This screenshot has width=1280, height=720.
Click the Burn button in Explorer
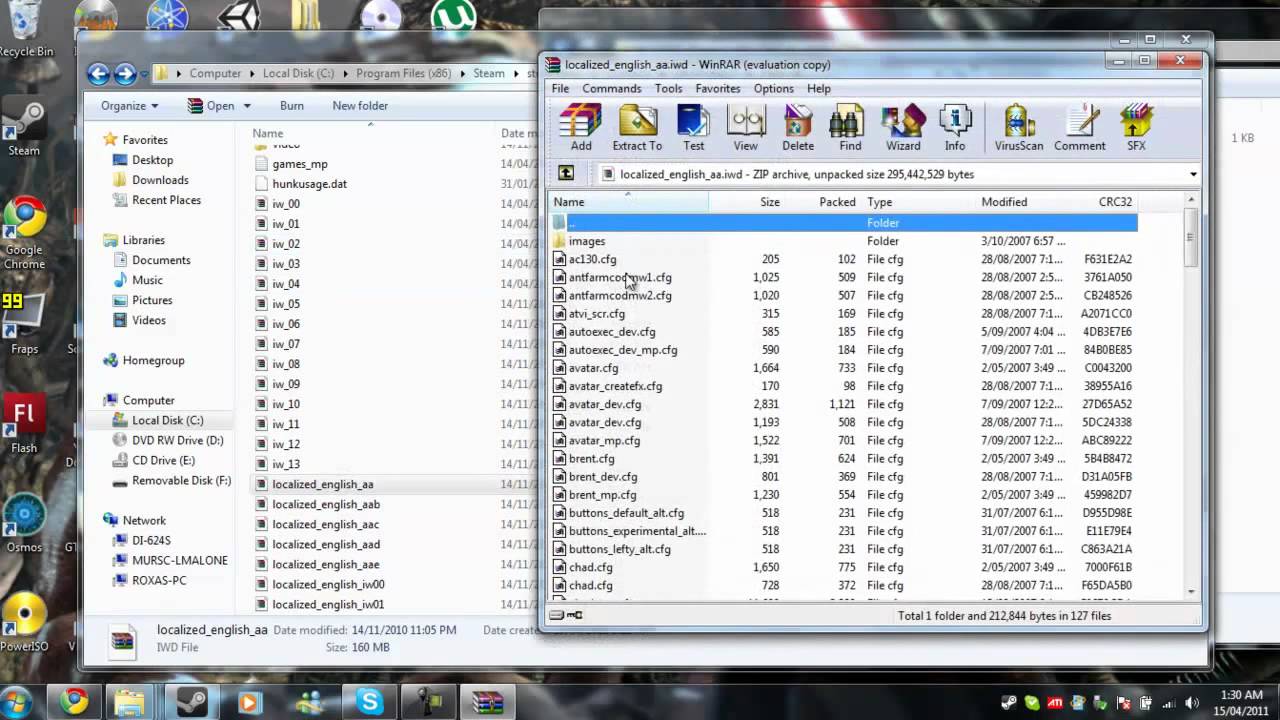(x=292, y=105)
